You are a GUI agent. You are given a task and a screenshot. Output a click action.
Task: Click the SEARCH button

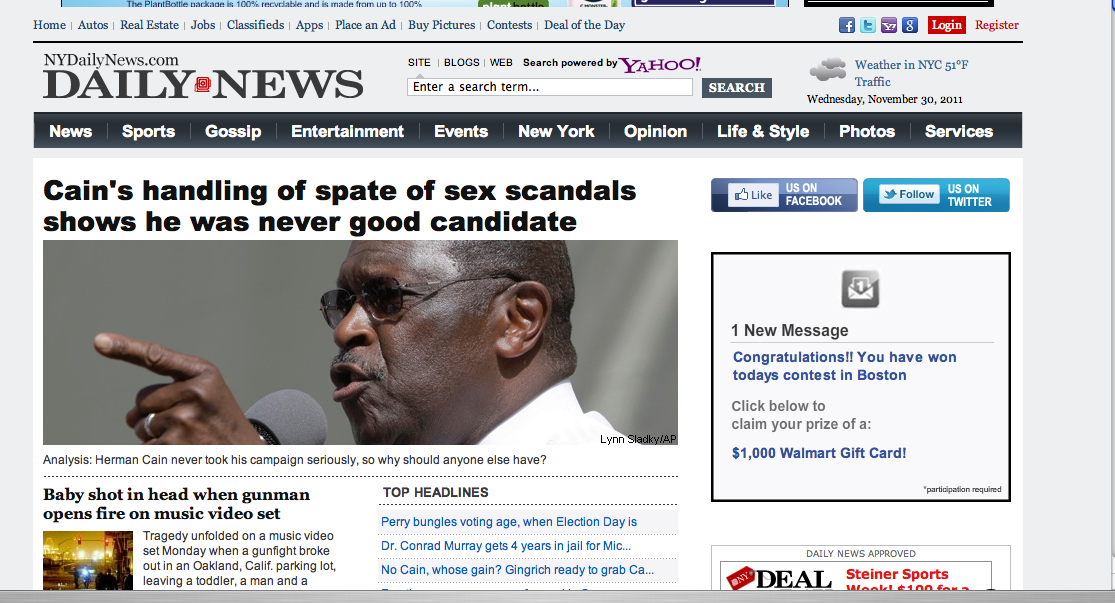pos(737,87)
